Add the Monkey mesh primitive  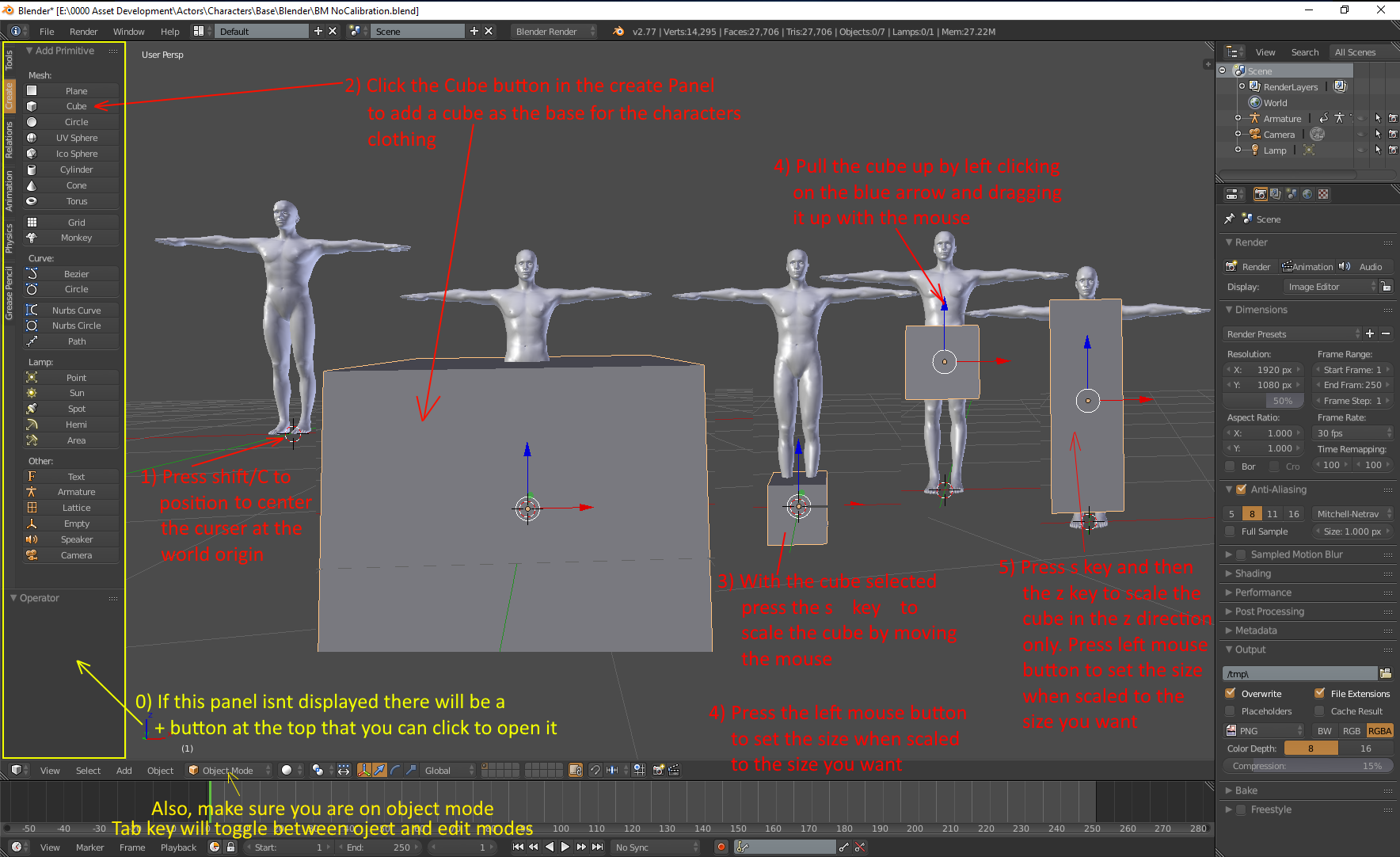(71, 238)
